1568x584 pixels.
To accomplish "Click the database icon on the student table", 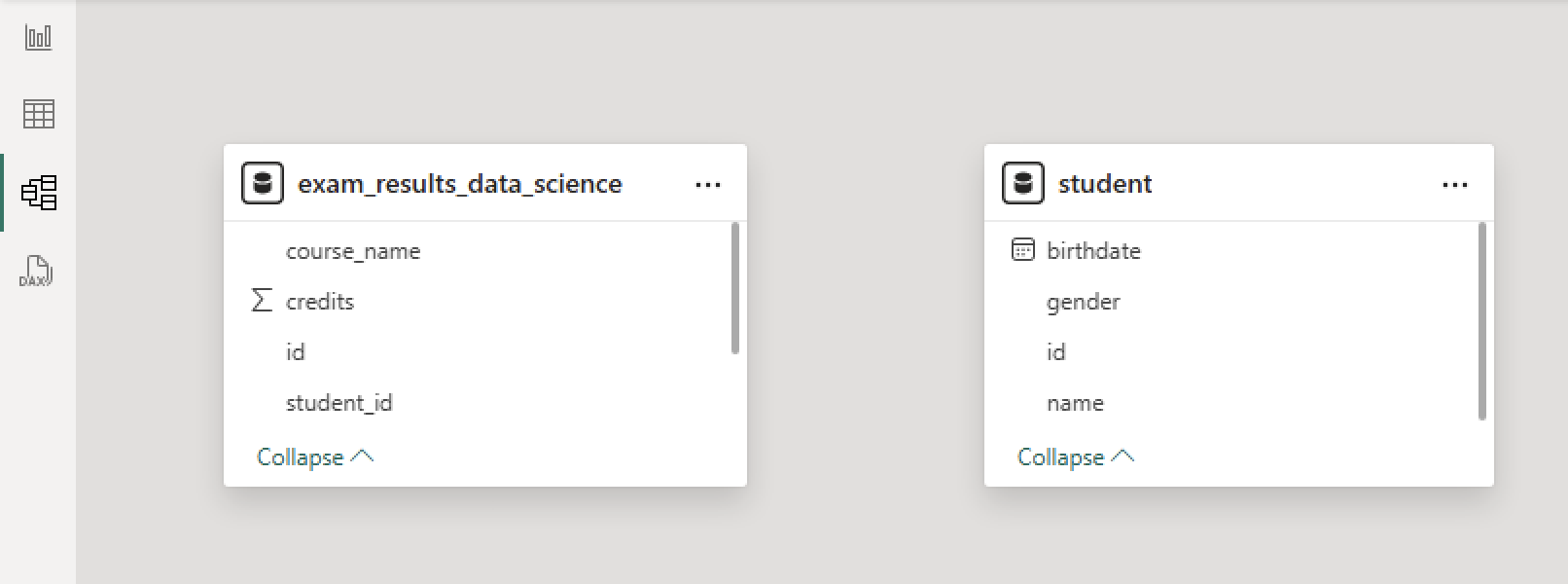I will [x=1022, y=183].
